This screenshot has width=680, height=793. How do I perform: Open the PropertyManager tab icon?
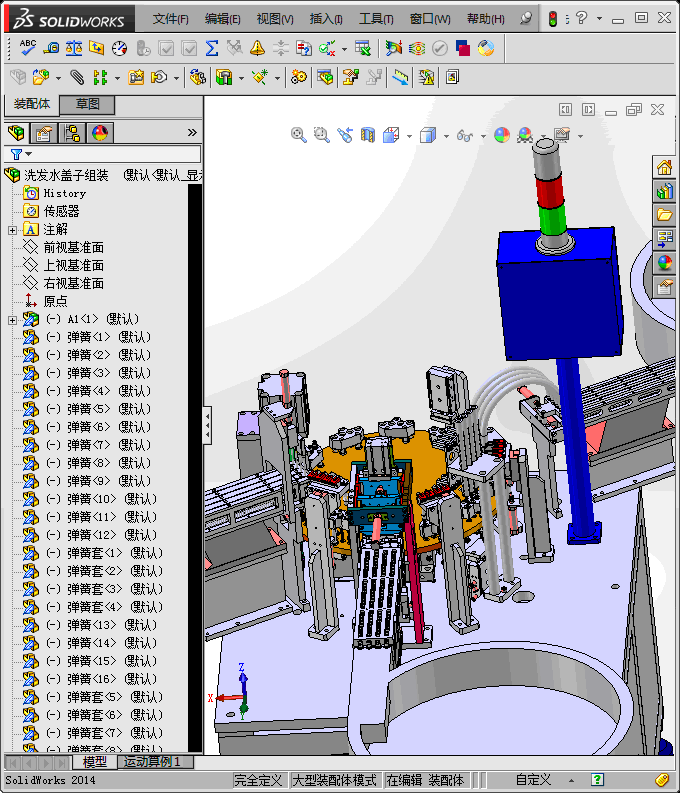point(43,133)
